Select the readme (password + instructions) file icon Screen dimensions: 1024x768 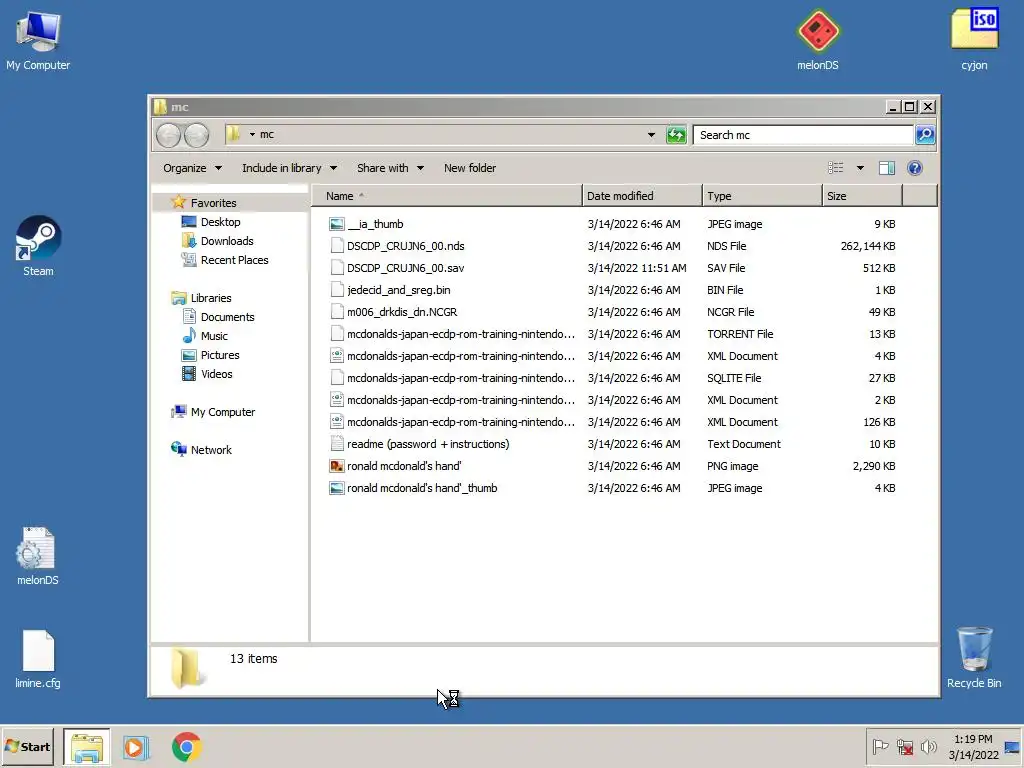point(336,444)
